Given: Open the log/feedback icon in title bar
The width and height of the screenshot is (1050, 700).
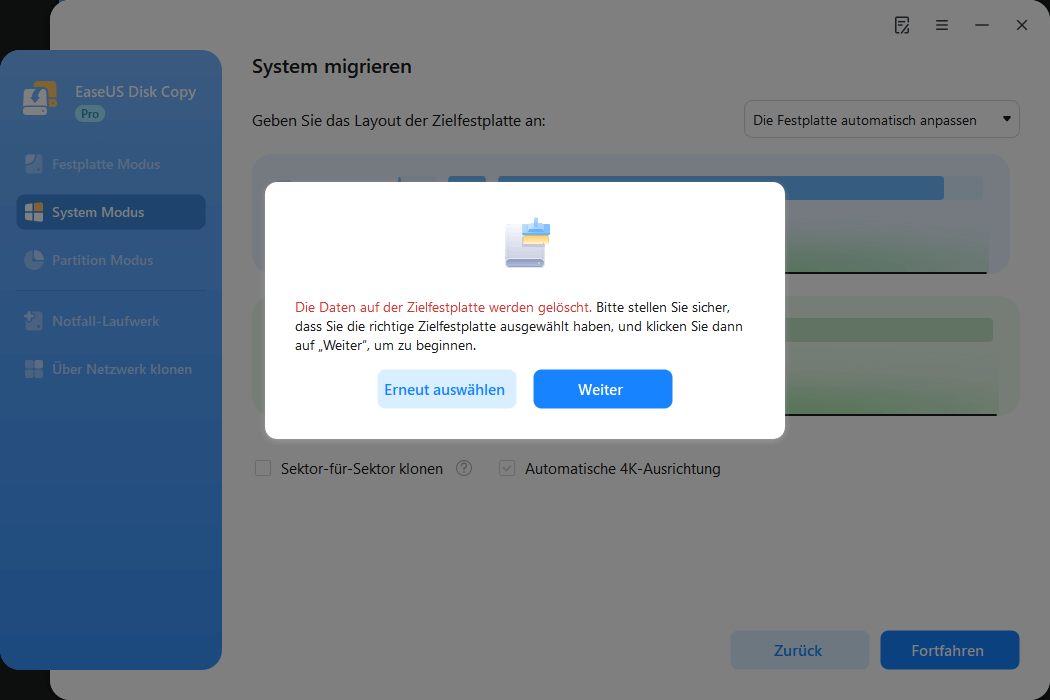Looking at the screenshot, I should coord(902,25).
